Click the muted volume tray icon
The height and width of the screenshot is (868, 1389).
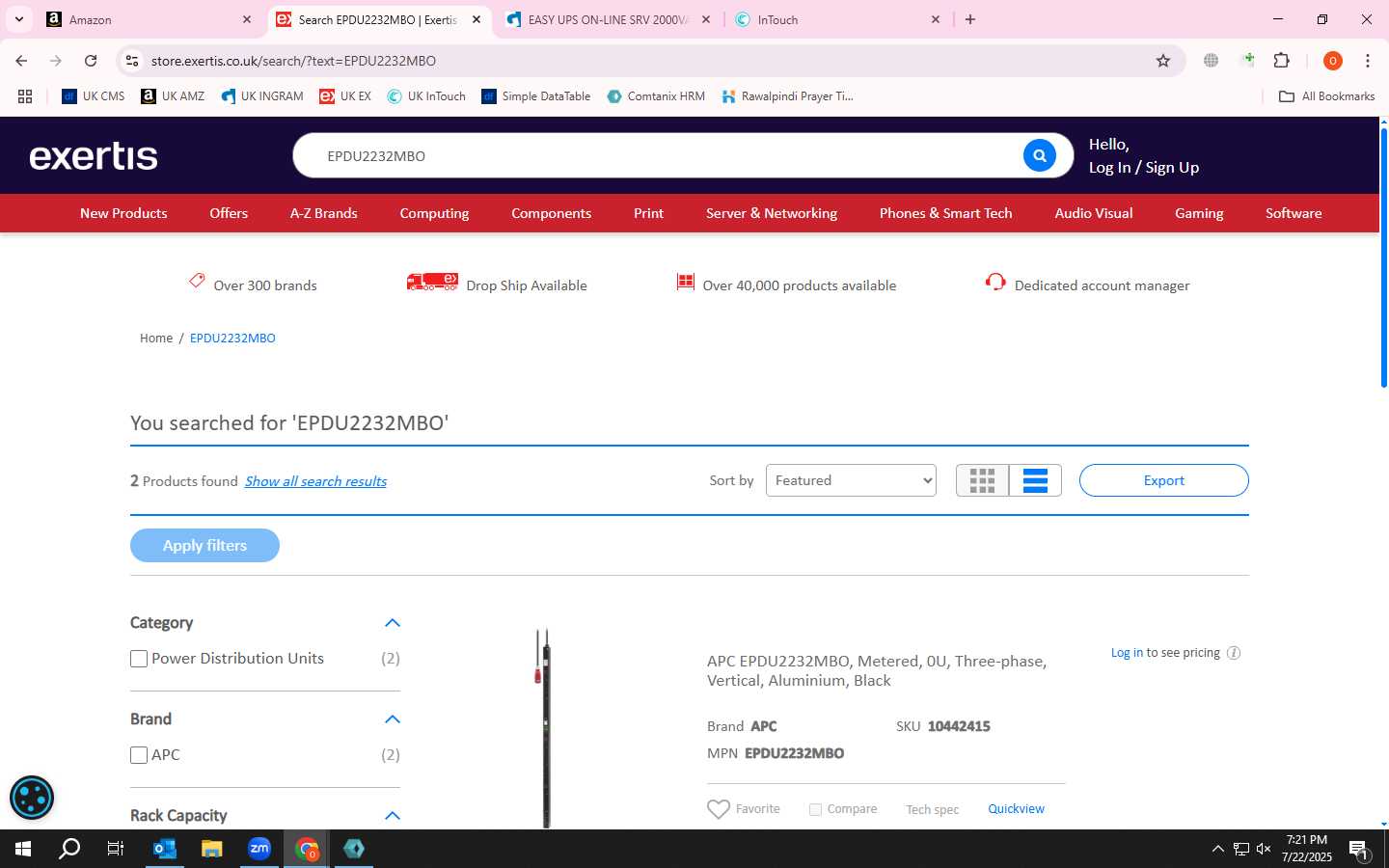click(x=1264, y=850)
